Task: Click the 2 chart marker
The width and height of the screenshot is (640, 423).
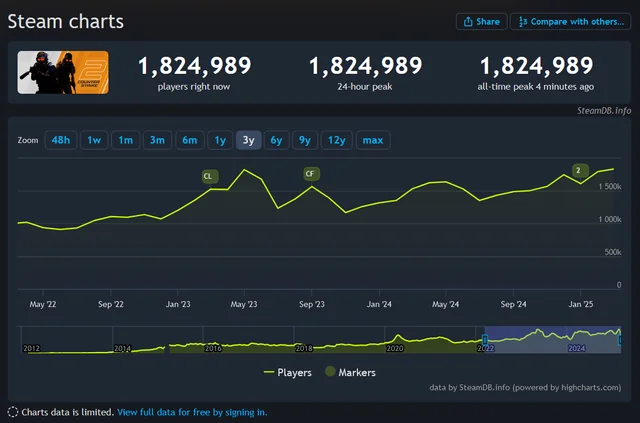Action: pyautogui.click(x=580, y=170)
